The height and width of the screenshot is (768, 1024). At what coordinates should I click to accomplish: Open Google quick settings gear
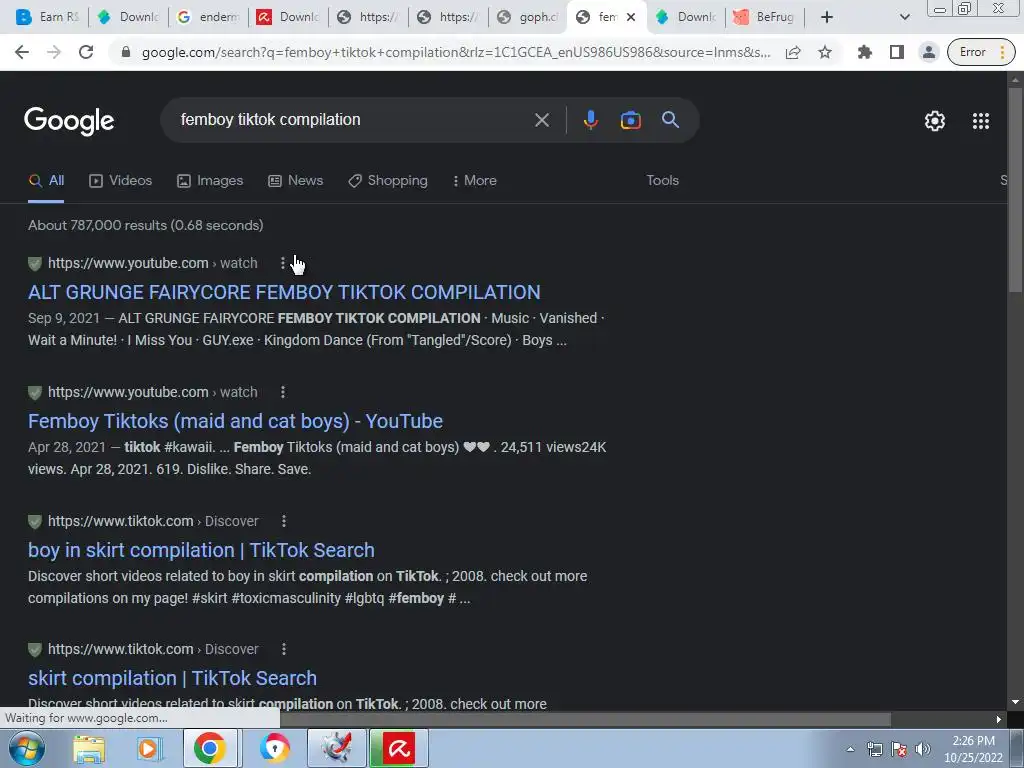coord(935,121)
